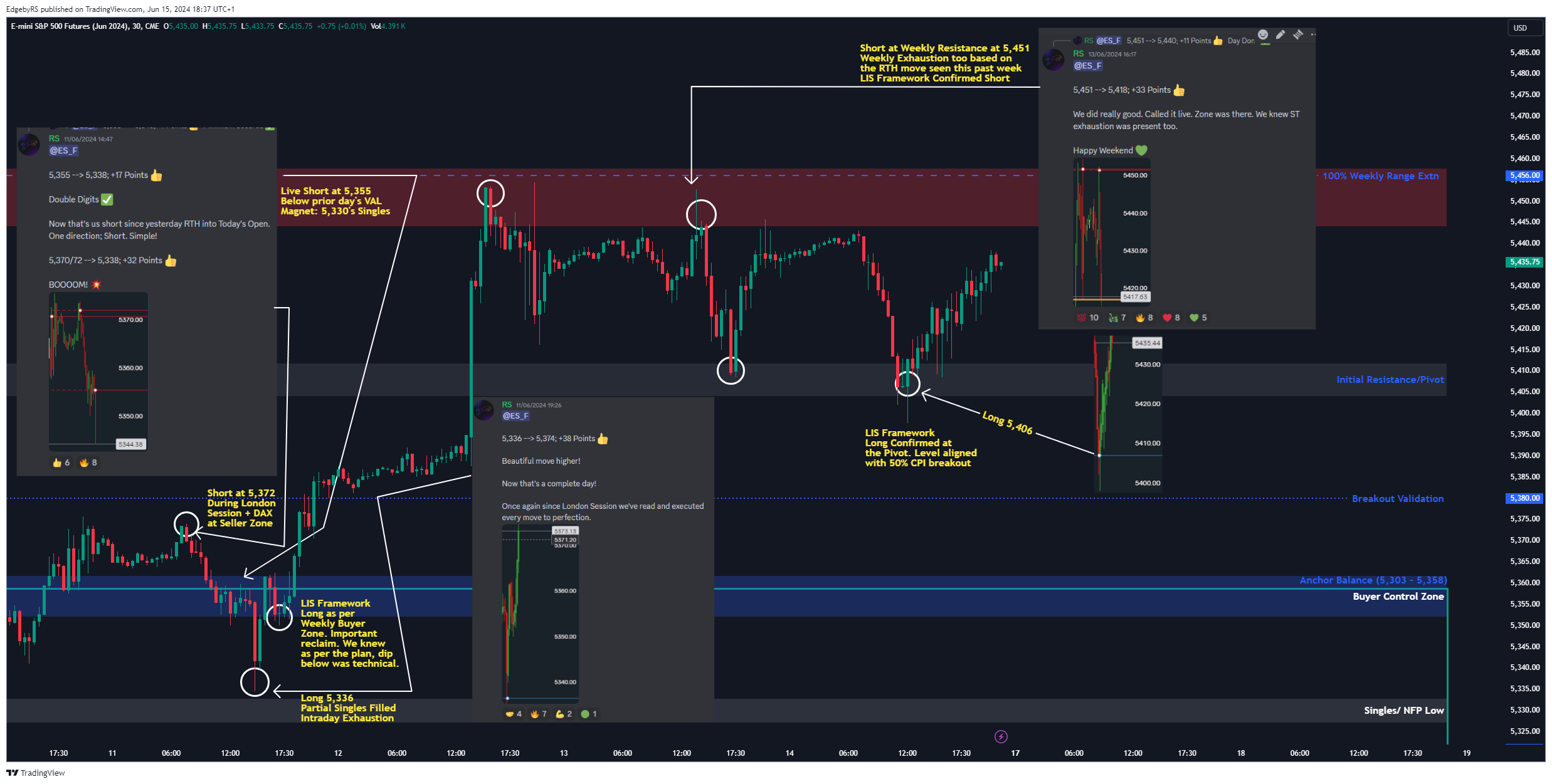Toggle the green circle reaction showing 1
1552x784 pixels.
(x=588, y=714)
